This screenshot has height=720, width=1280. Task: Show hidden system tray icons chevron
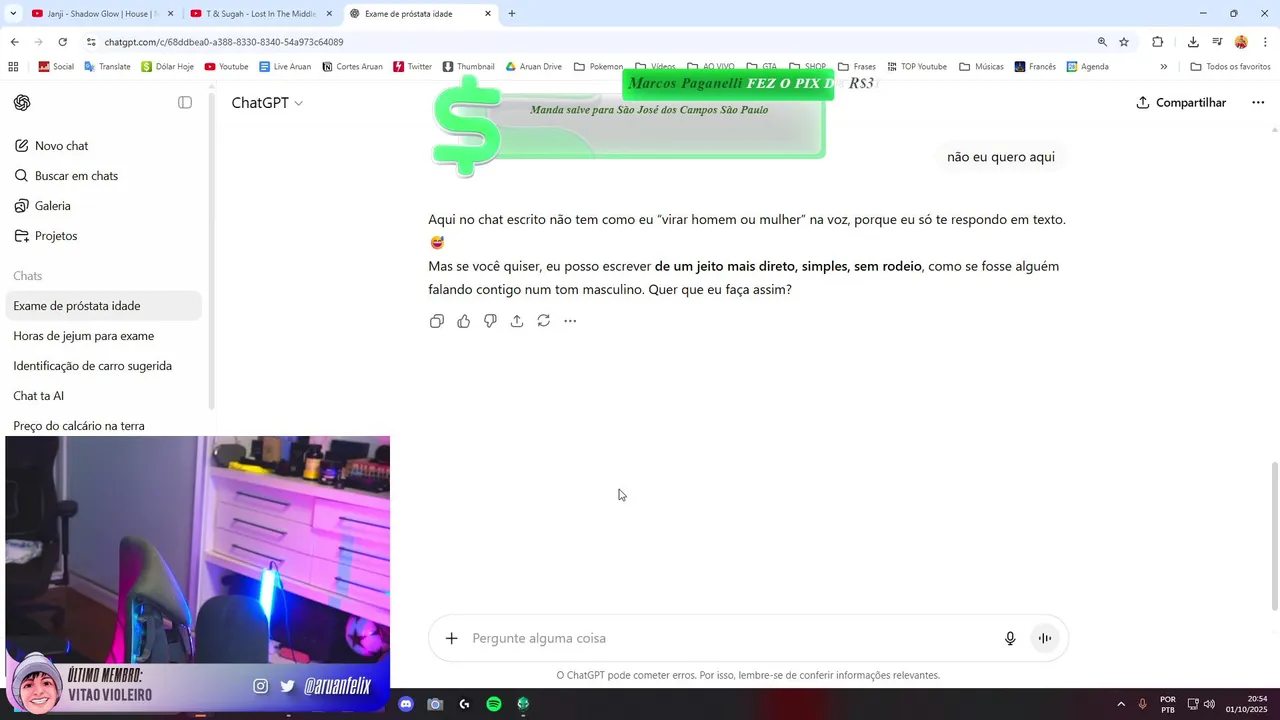(1121, 704)
